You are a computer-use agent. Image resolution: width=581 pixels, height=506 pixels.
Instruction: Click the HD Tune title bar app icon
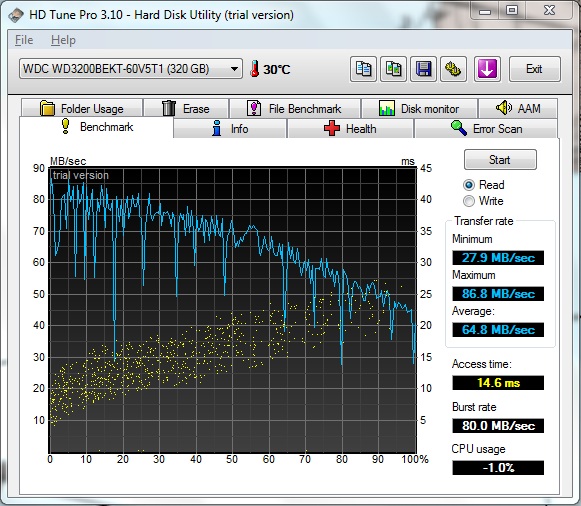coord(16,15)
